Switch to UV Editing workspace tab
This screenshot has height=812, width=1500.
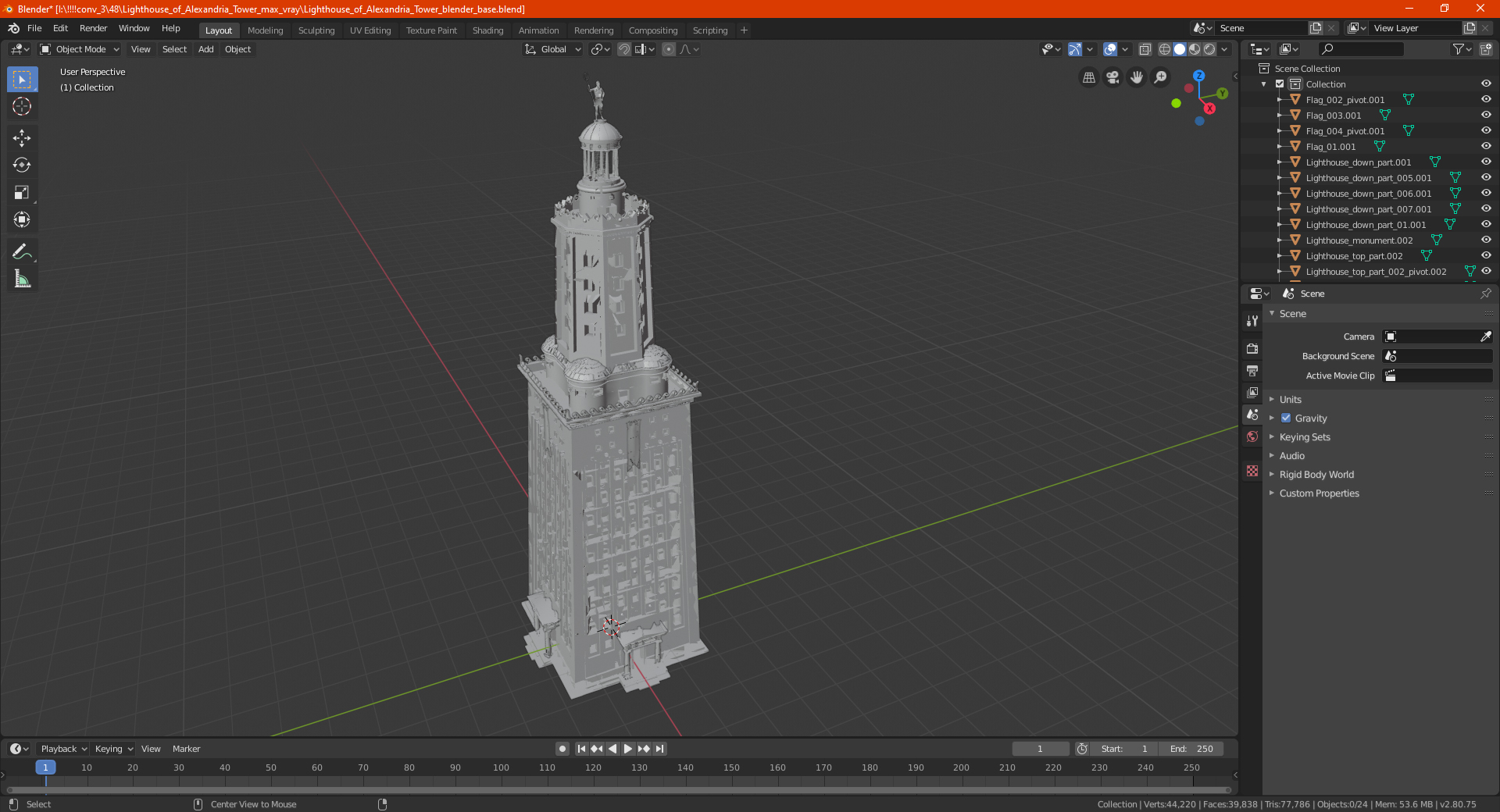[x=370, y=30]
